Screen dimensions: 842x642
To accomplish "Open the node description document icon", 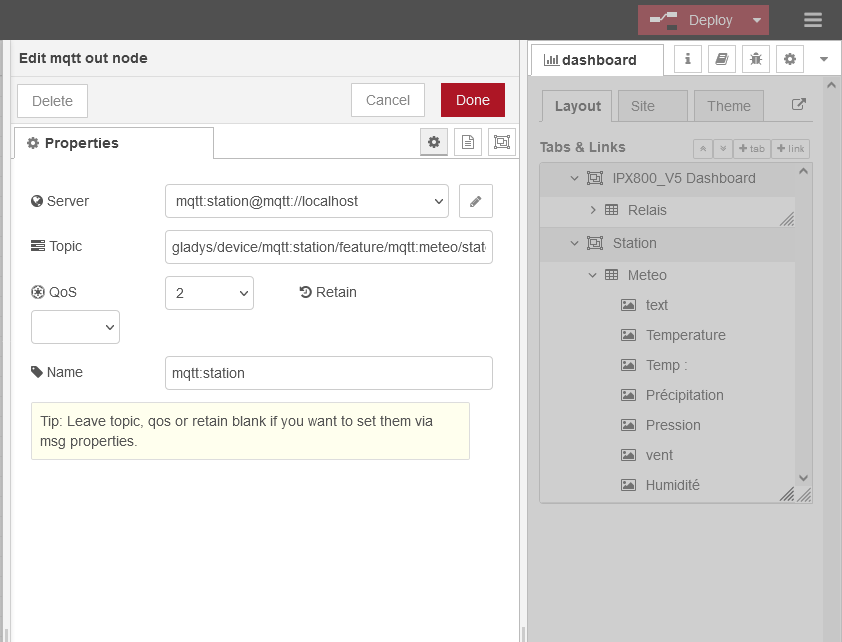I will pyautogui.click(x=467, y=143).
